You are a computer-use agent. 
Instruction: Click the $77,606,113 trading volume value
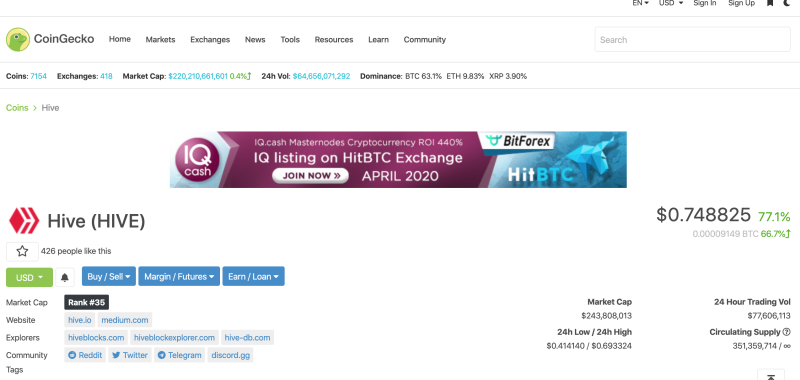769,316
